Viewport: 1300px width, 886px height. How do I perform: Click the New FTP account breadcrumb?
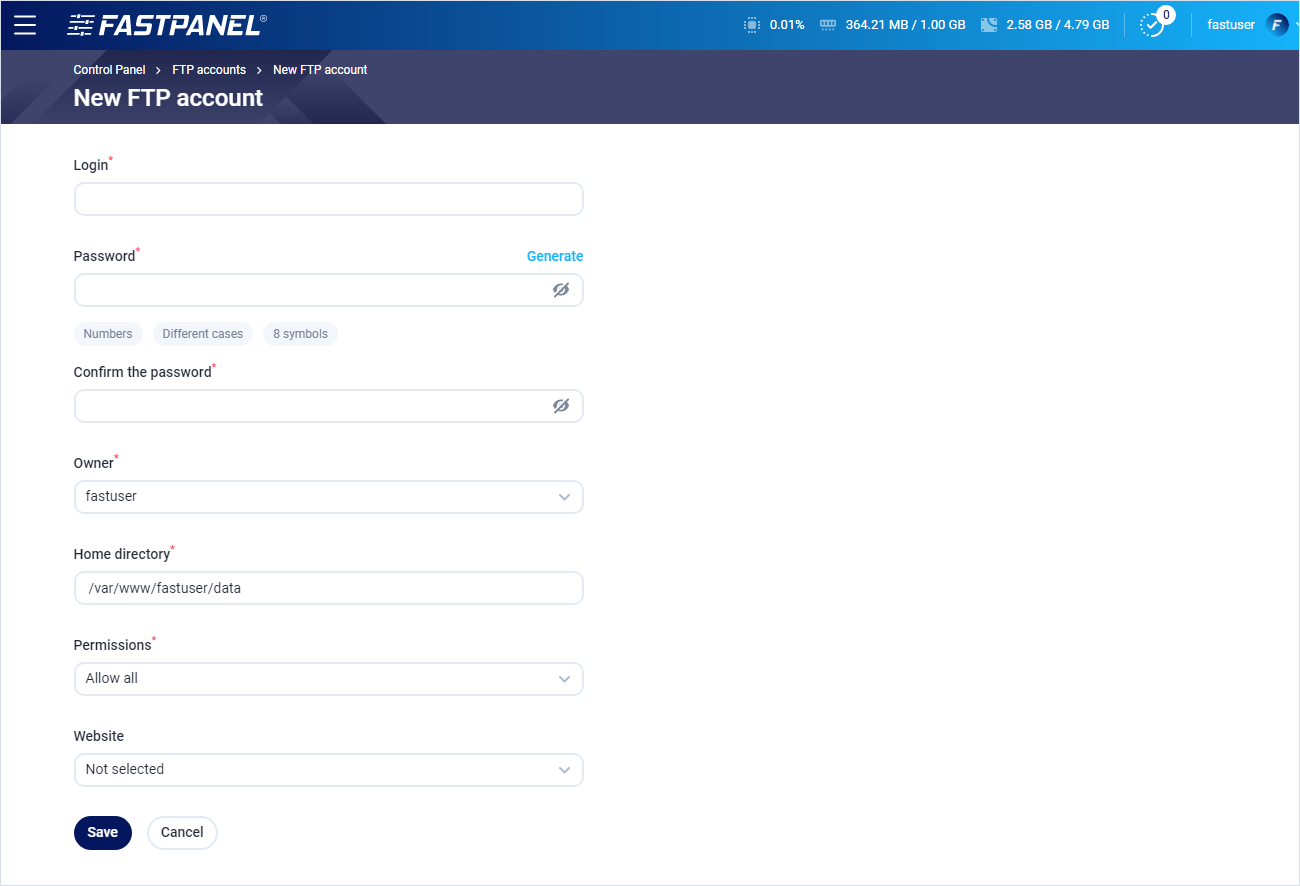pos(320,70)
